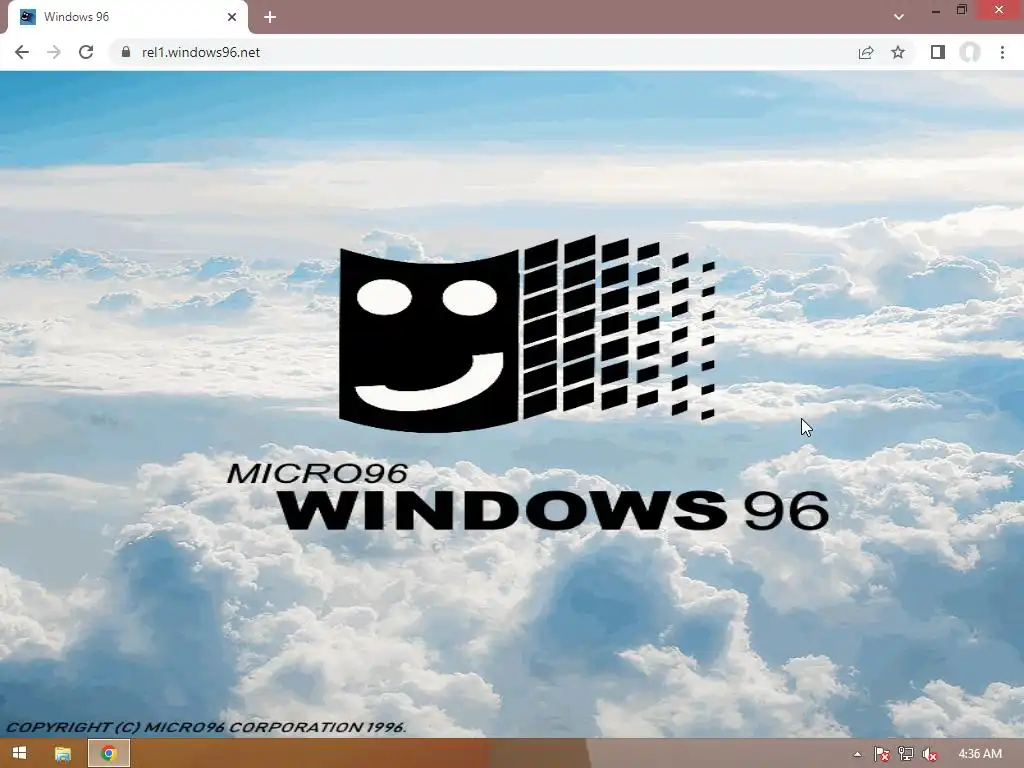1024x768 pixels.
Task: Check the network status tray icon
Action: click(906, 754)
